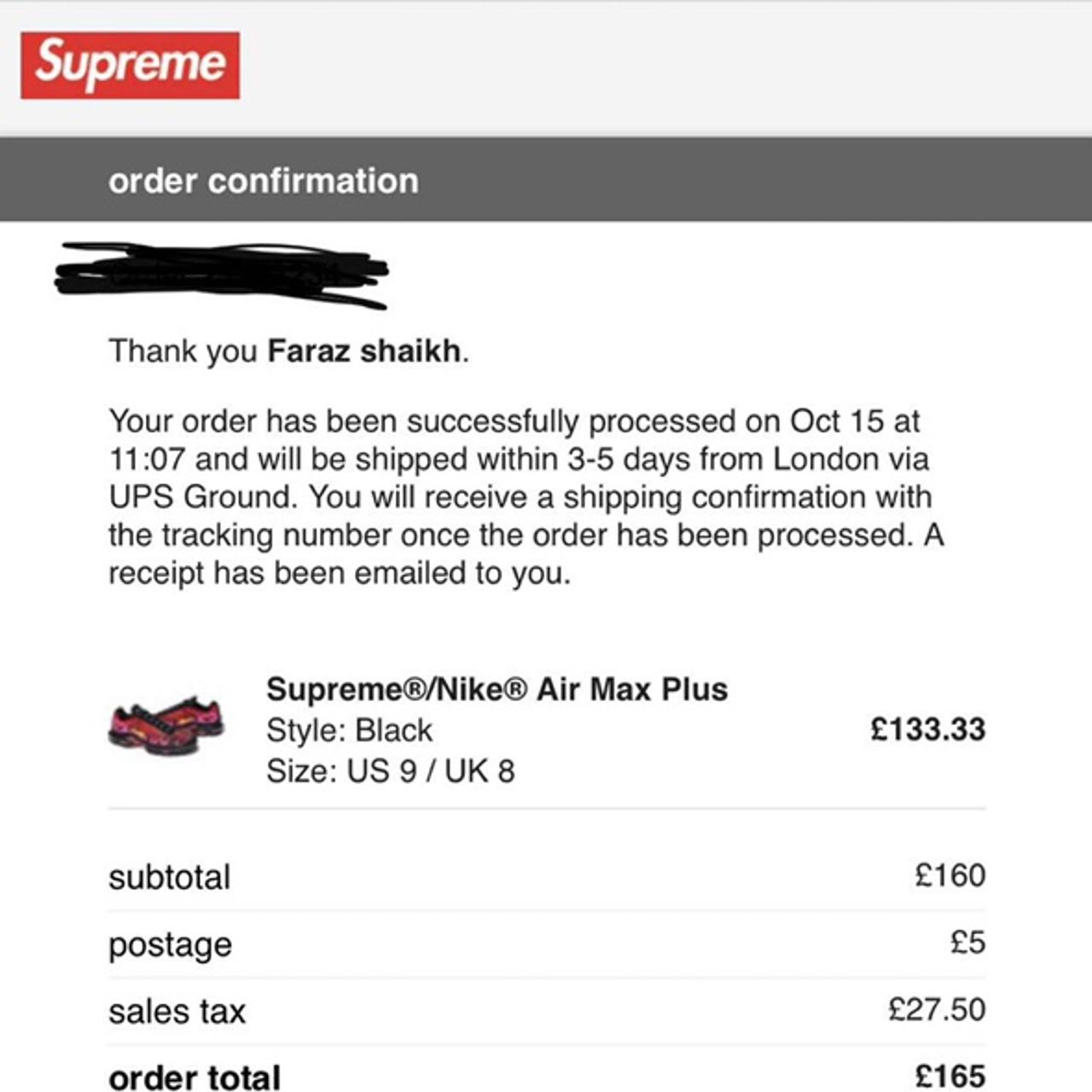Click the £5 postage amount
Screen dimensions: 1092x1092
[x=967, y=943]
